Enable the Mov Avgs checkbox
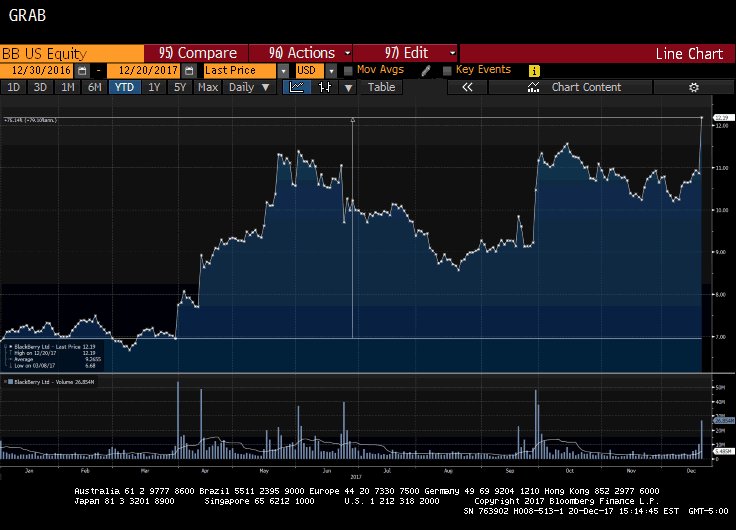The width and height of the screenshot is (736, 530). pyautogui.click(x=348, y=71)
